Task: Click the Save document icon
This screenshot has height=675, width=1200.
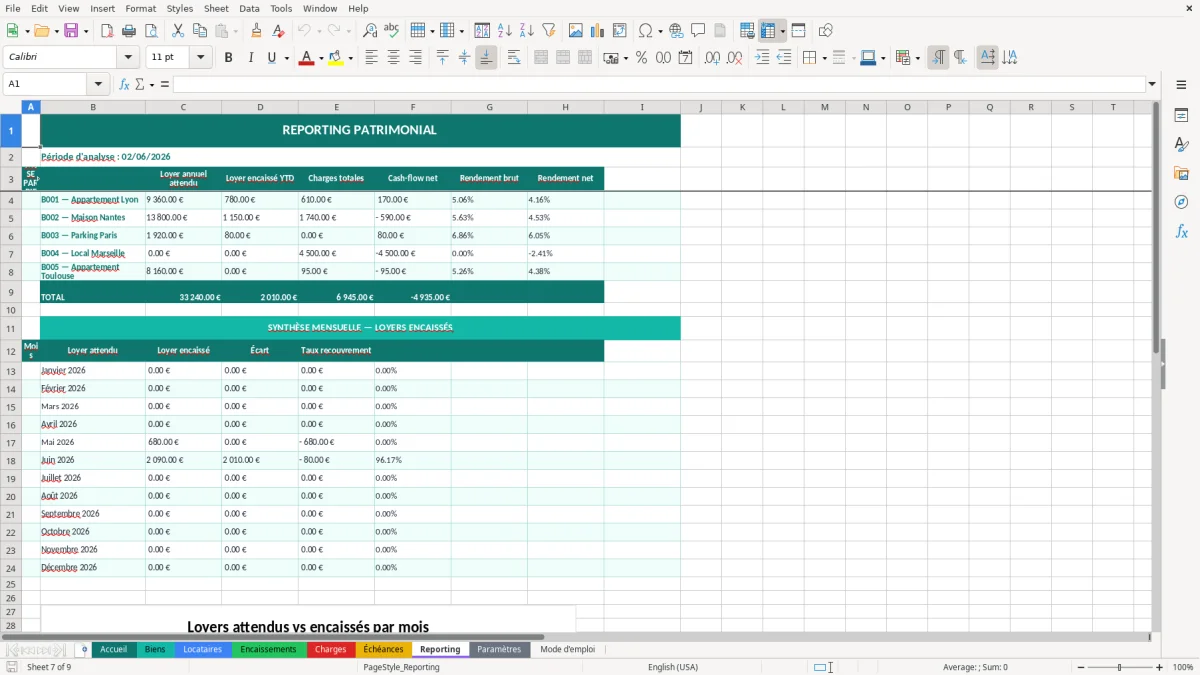Action: click(71, 31)
